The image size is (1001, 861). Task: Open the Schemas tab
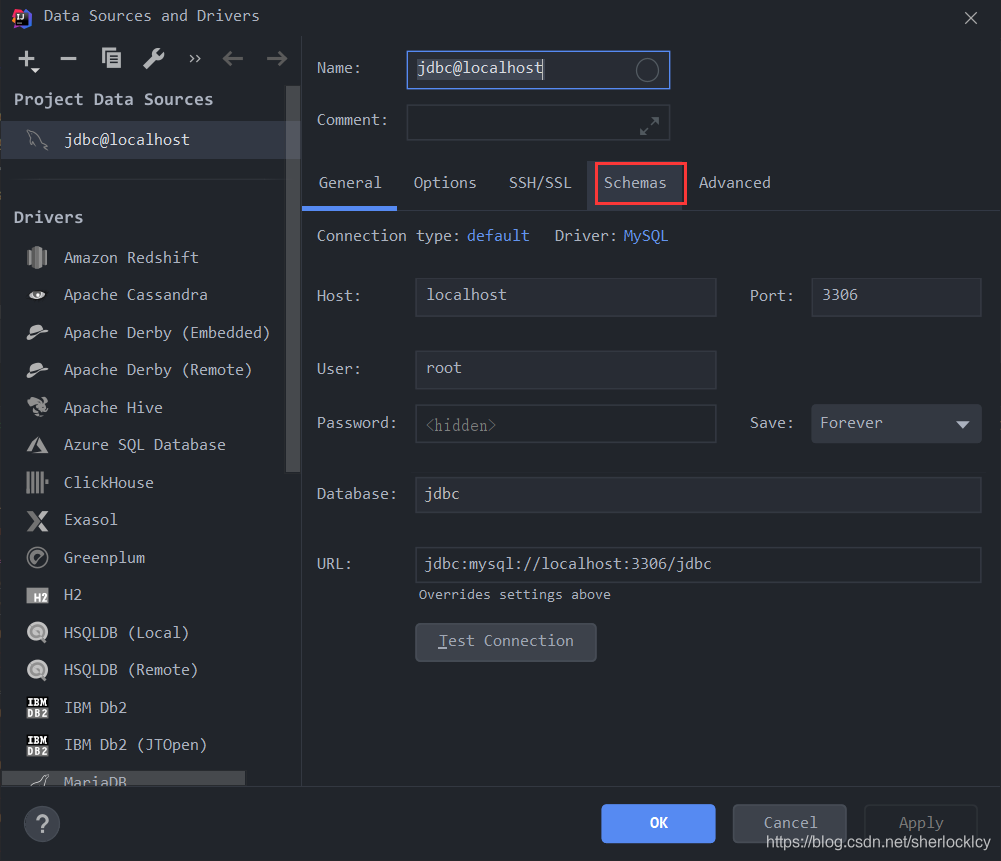point(635,183)
